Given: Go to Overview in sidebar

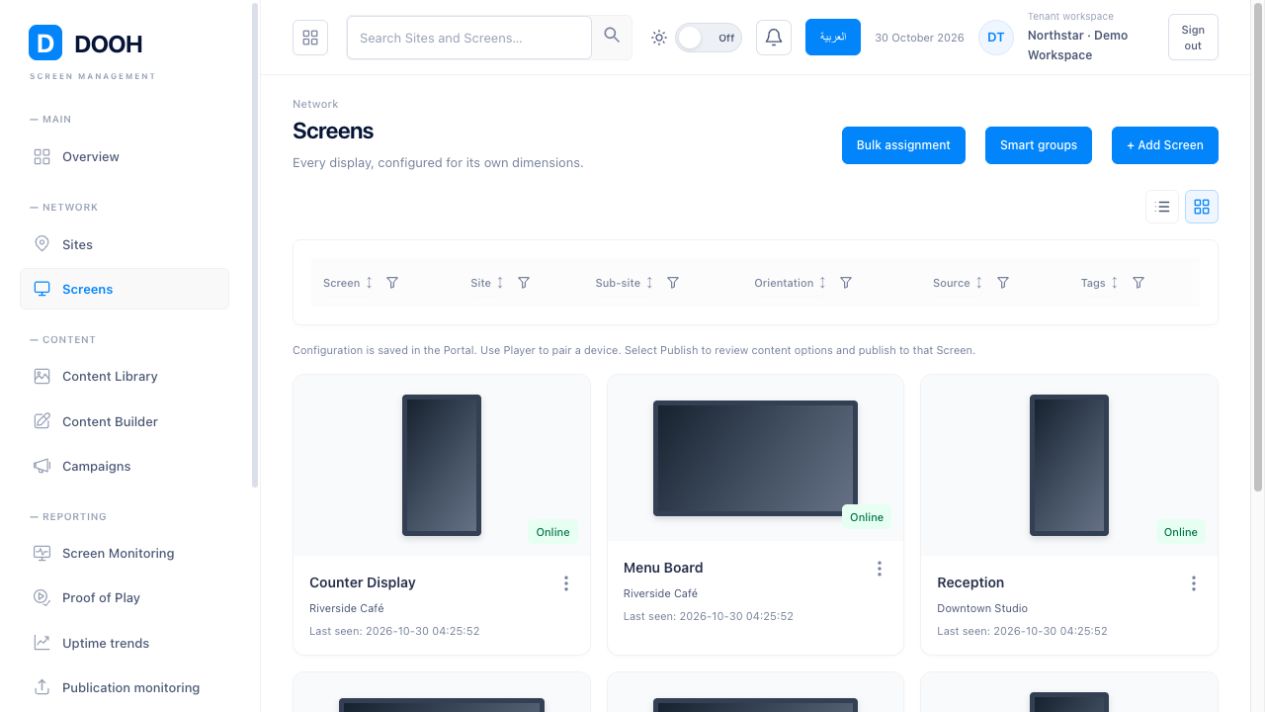Looking at the screenshot, I should (124, 157).
